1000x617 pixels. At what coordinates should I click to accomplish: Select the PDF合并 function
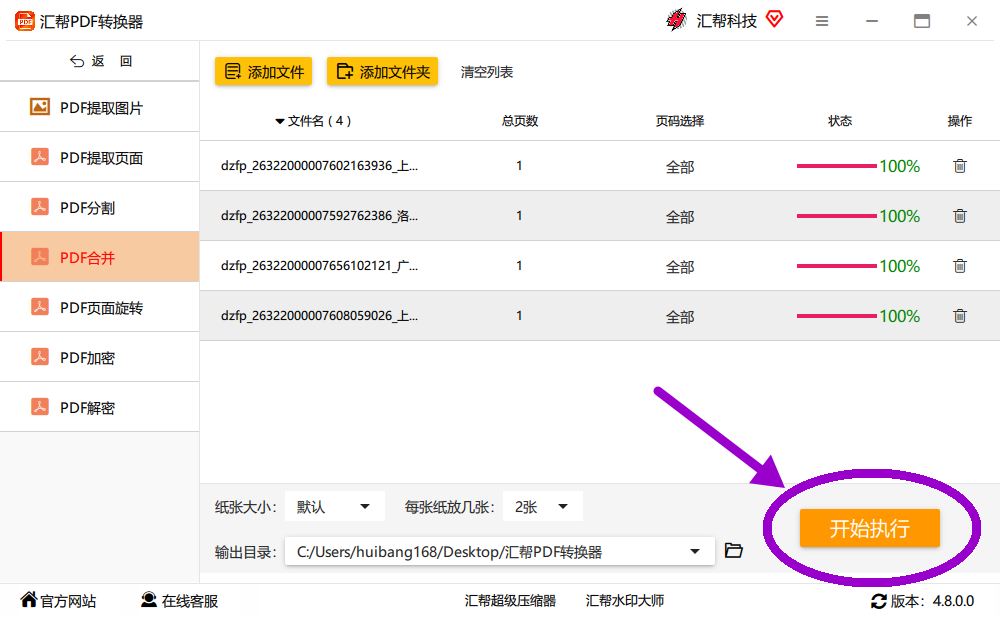click(99, 257)
